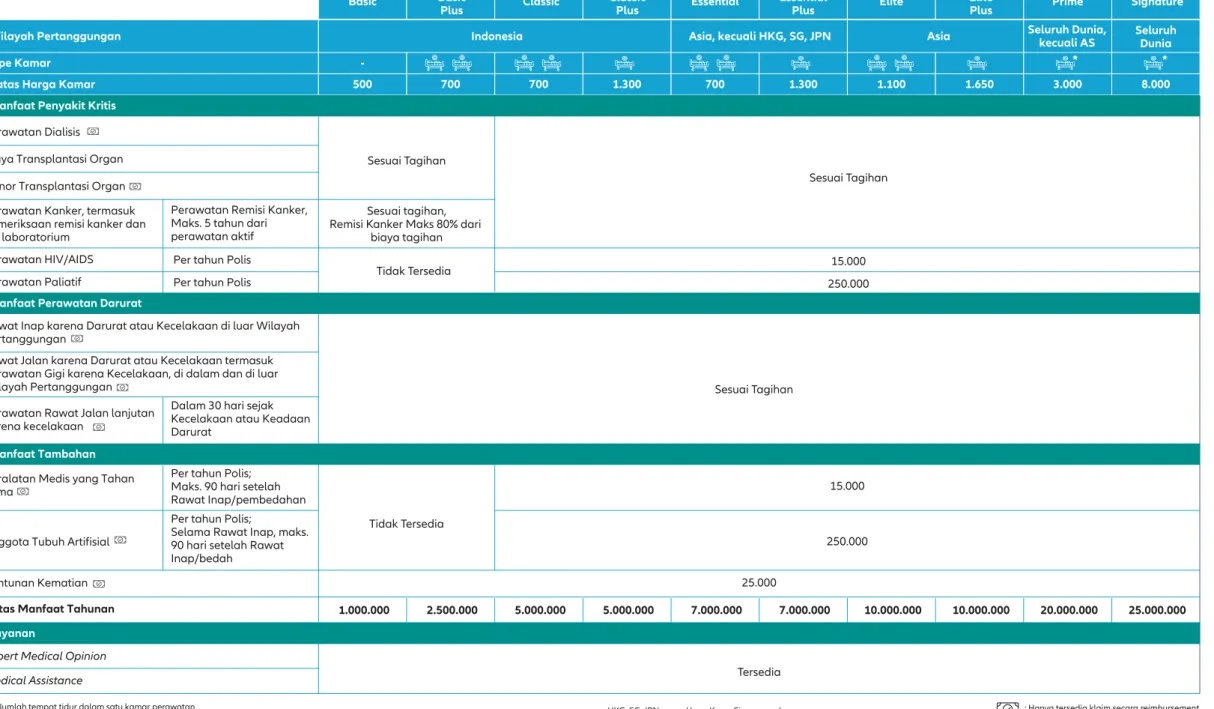Select the 'Asia, kecuali HKG, SG, JPN' header
The image size is (1214, 709).
click(x=759, y=36)
